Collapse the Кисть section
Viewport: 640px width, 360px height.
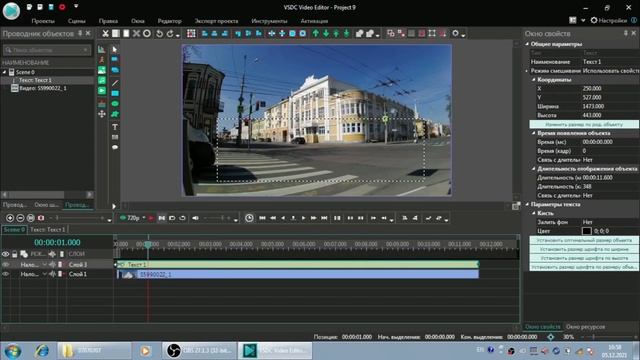533,213
